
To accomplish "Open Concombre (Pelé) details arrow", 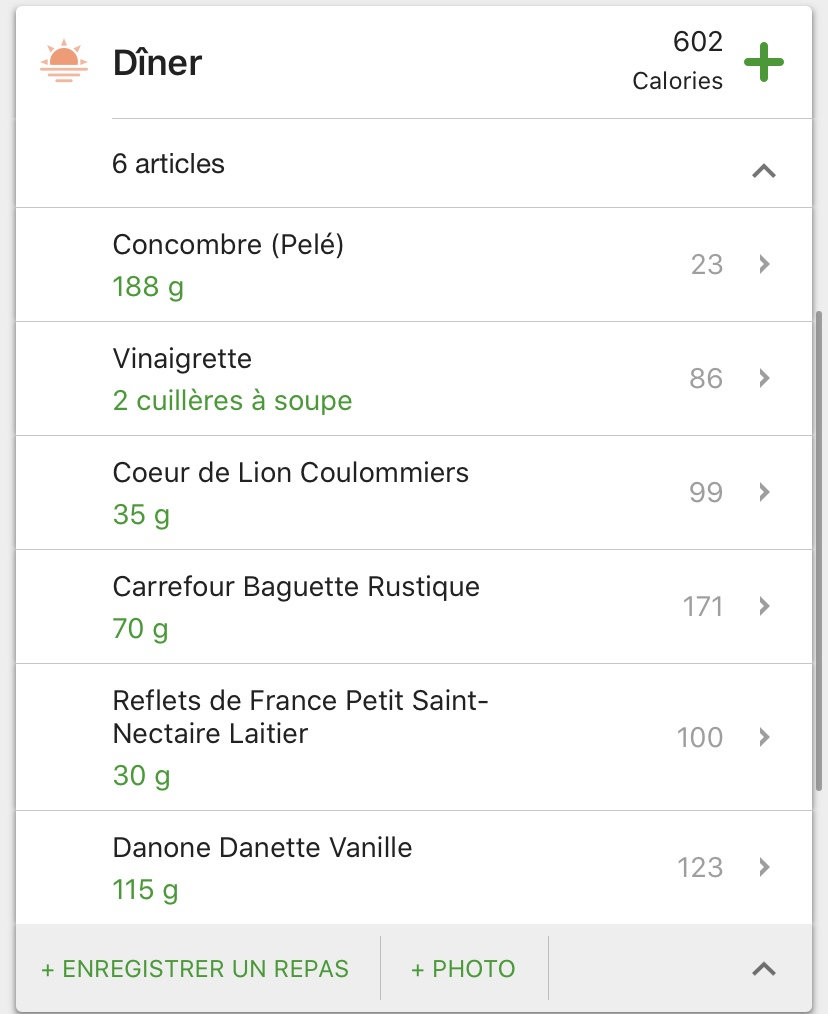I will click(764, 264).
